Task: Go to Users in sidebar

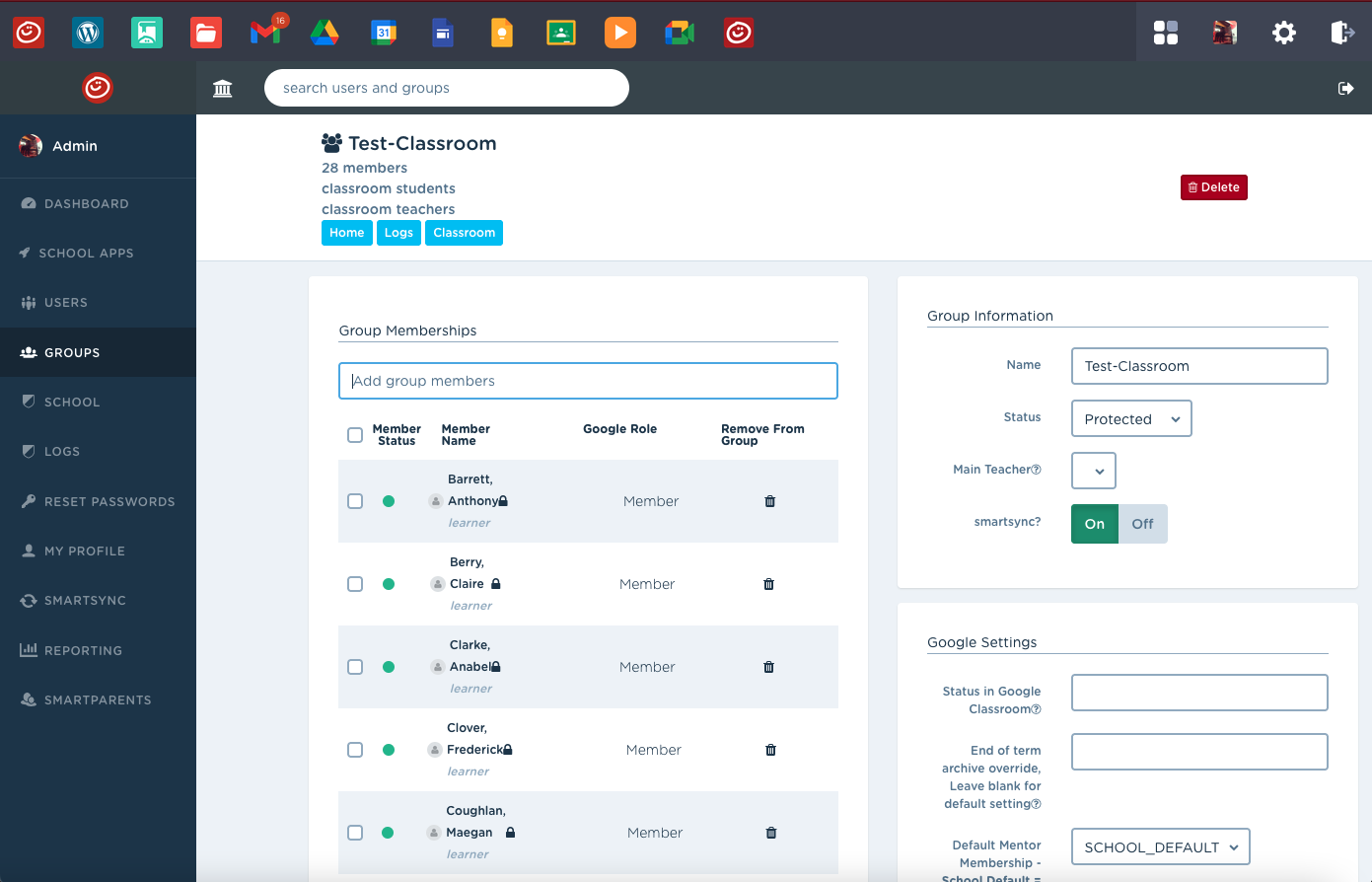Action: pos(66,303)
